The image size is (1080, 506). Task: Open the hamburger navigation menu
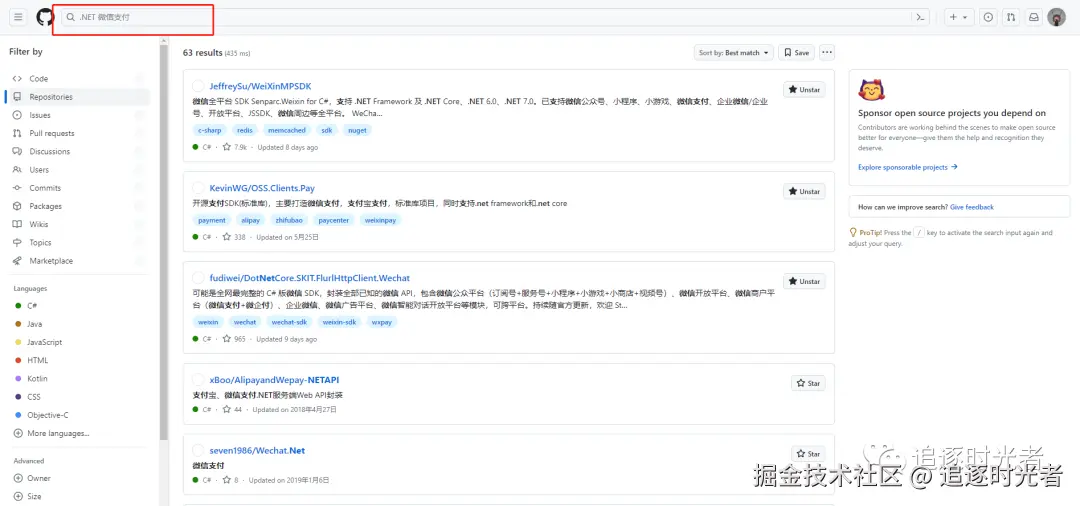tap(19, 17)
